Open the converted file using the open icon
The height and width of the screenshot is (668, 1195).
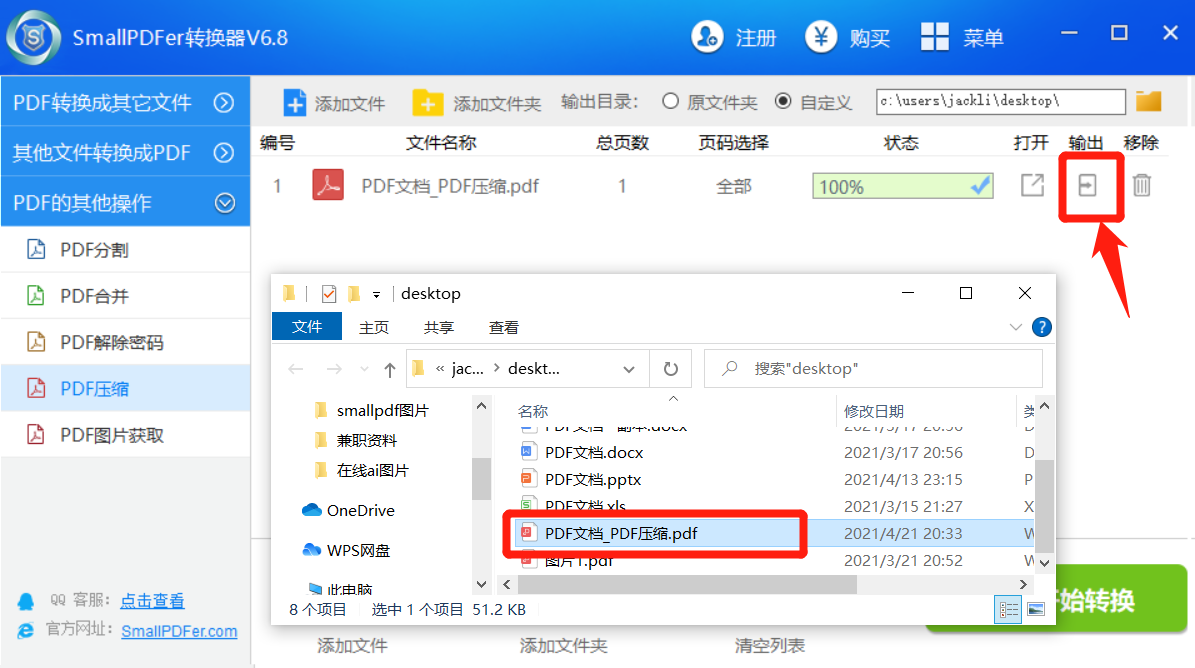[x=1032, y=186]
